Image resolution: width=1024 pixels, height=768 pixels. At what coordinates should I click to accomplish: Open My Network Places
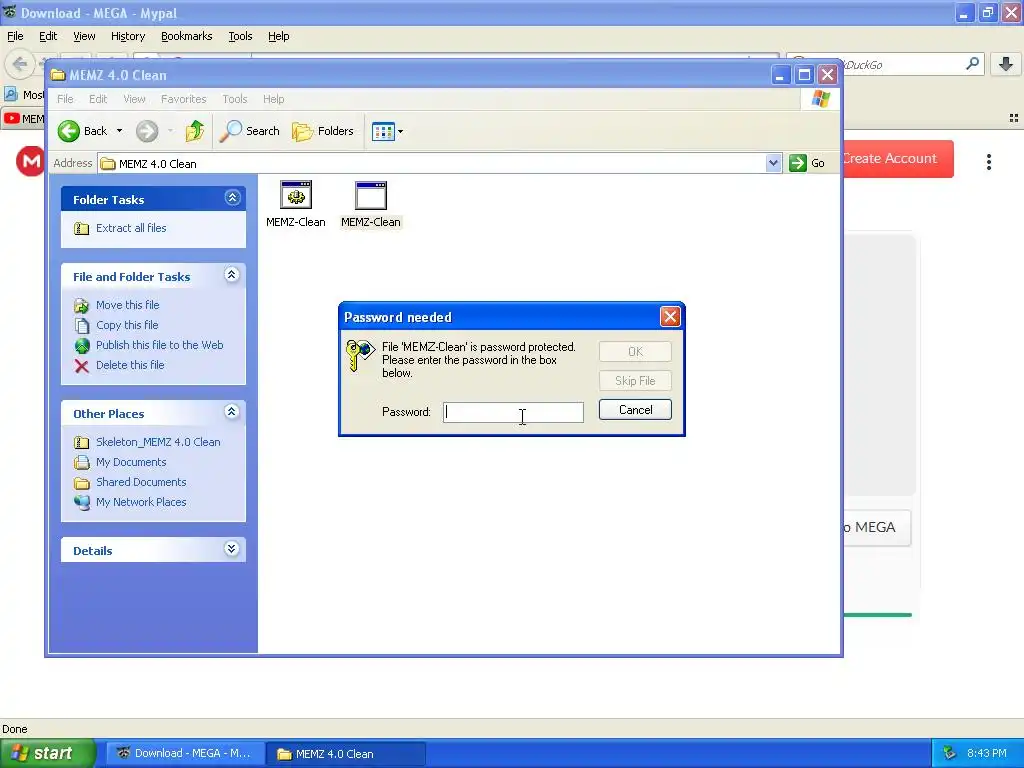click(x=141, y=502)
